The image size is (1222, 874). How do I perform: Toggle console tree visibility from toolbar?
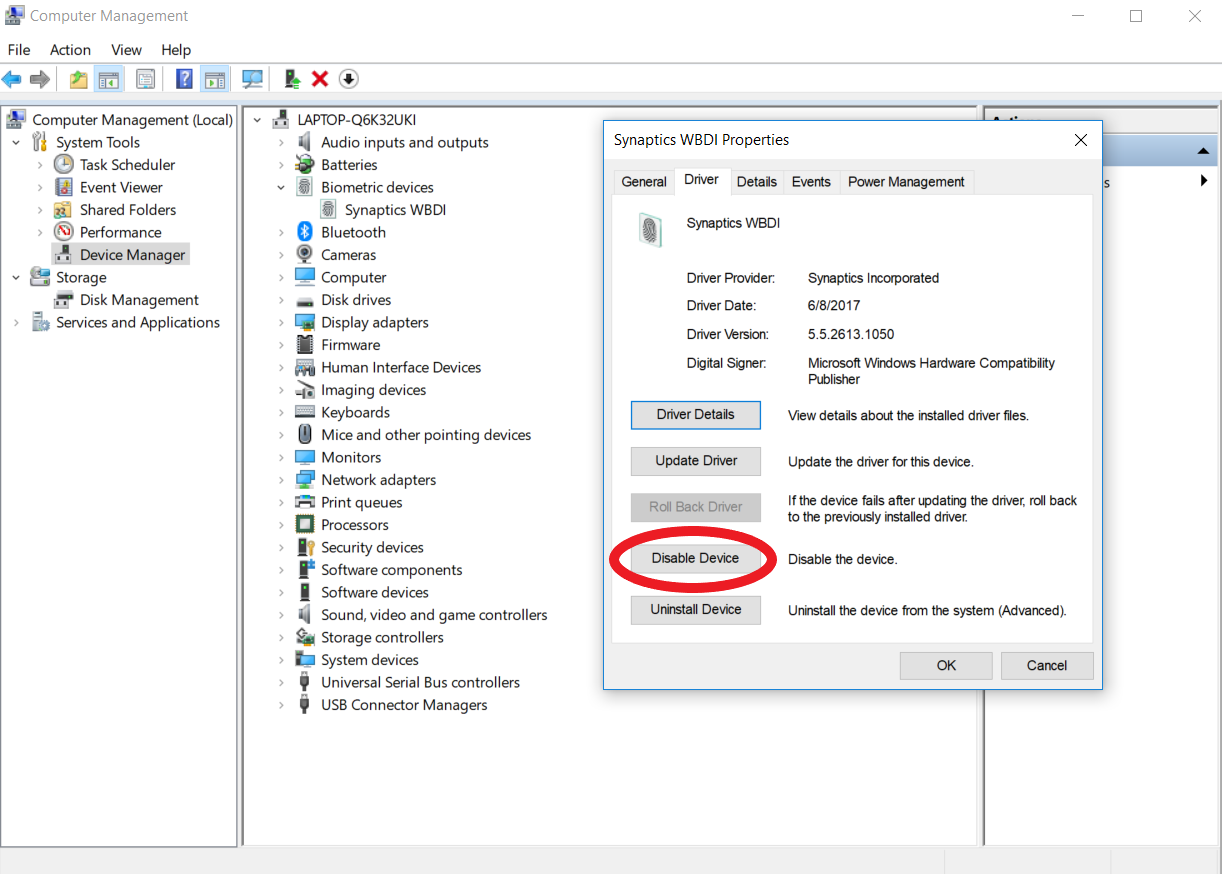coord(109,78)
